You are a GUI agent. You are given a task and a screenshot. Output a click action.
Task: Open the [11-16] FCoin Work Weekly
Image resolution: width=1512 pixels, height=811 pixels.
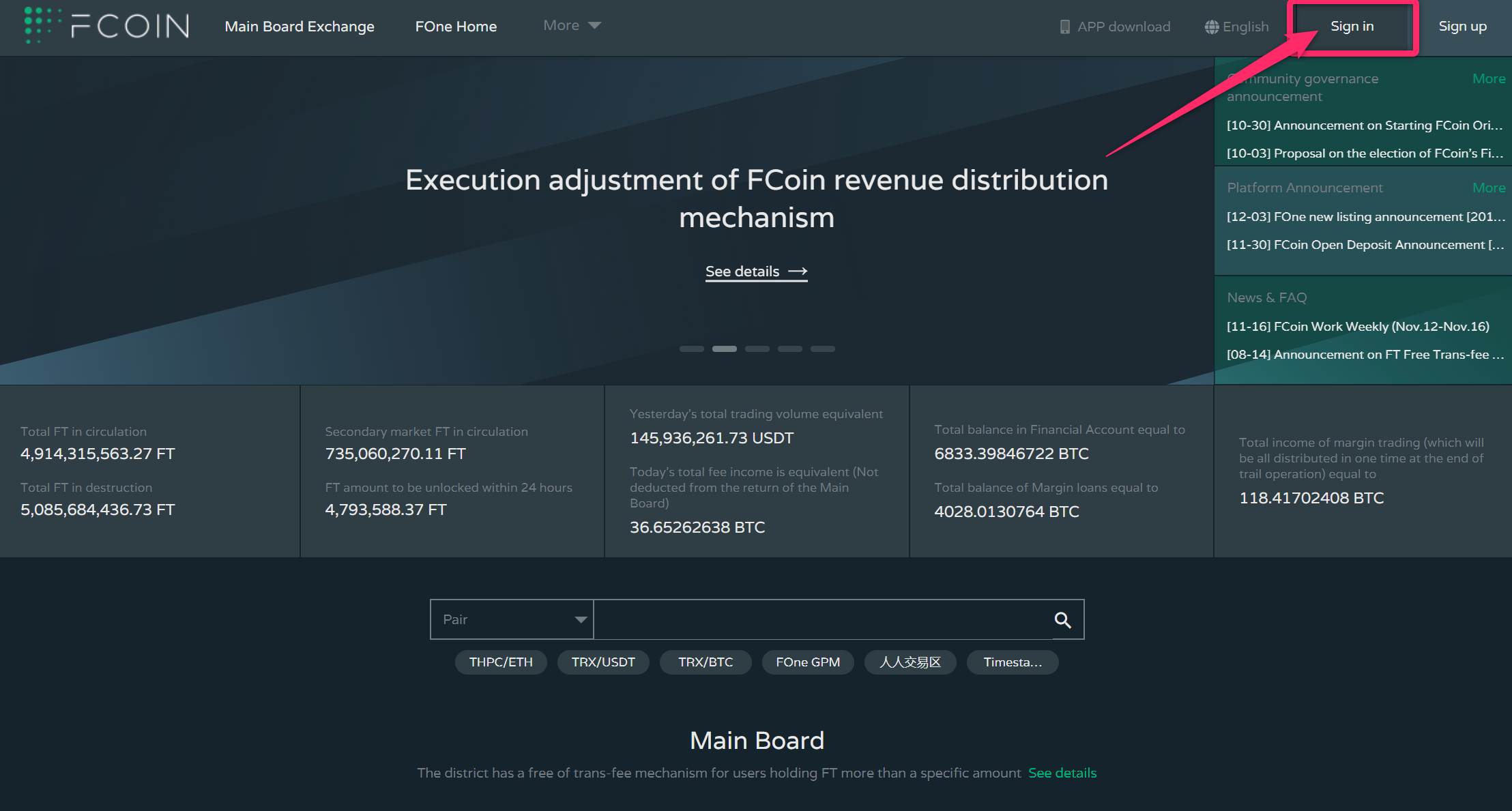(x=1358, y=327)
